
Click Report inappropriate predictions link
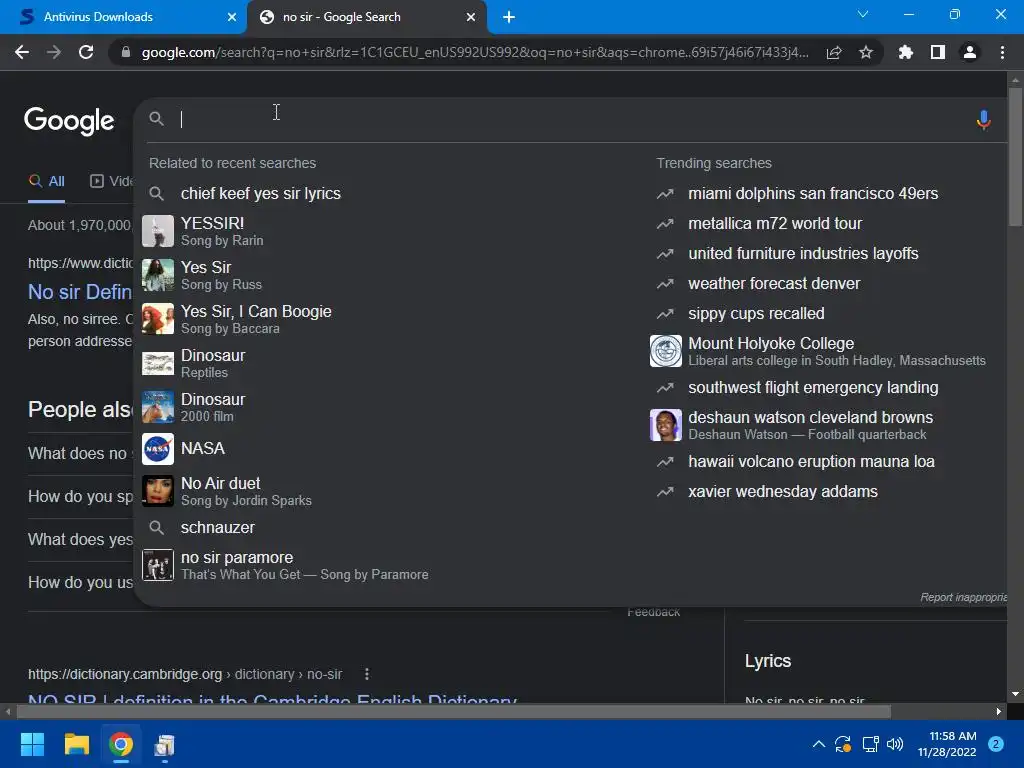[963, 597]
